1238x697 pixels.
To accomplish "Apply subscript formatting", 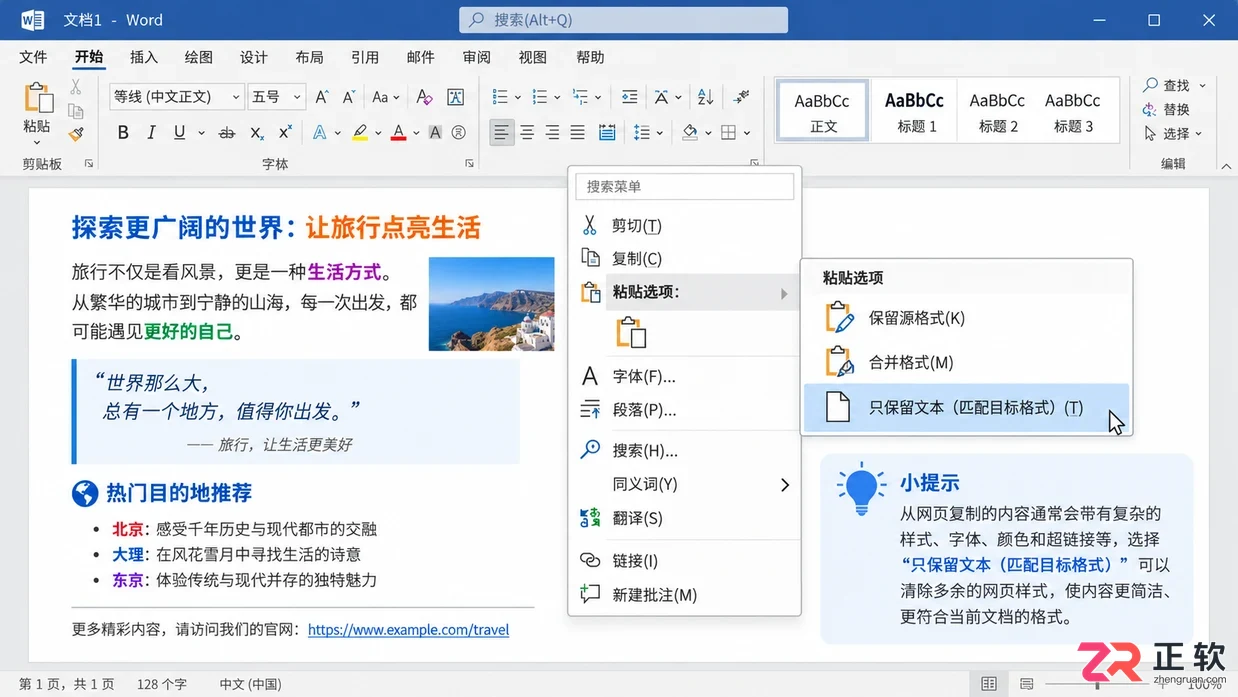I will point(257,132).
